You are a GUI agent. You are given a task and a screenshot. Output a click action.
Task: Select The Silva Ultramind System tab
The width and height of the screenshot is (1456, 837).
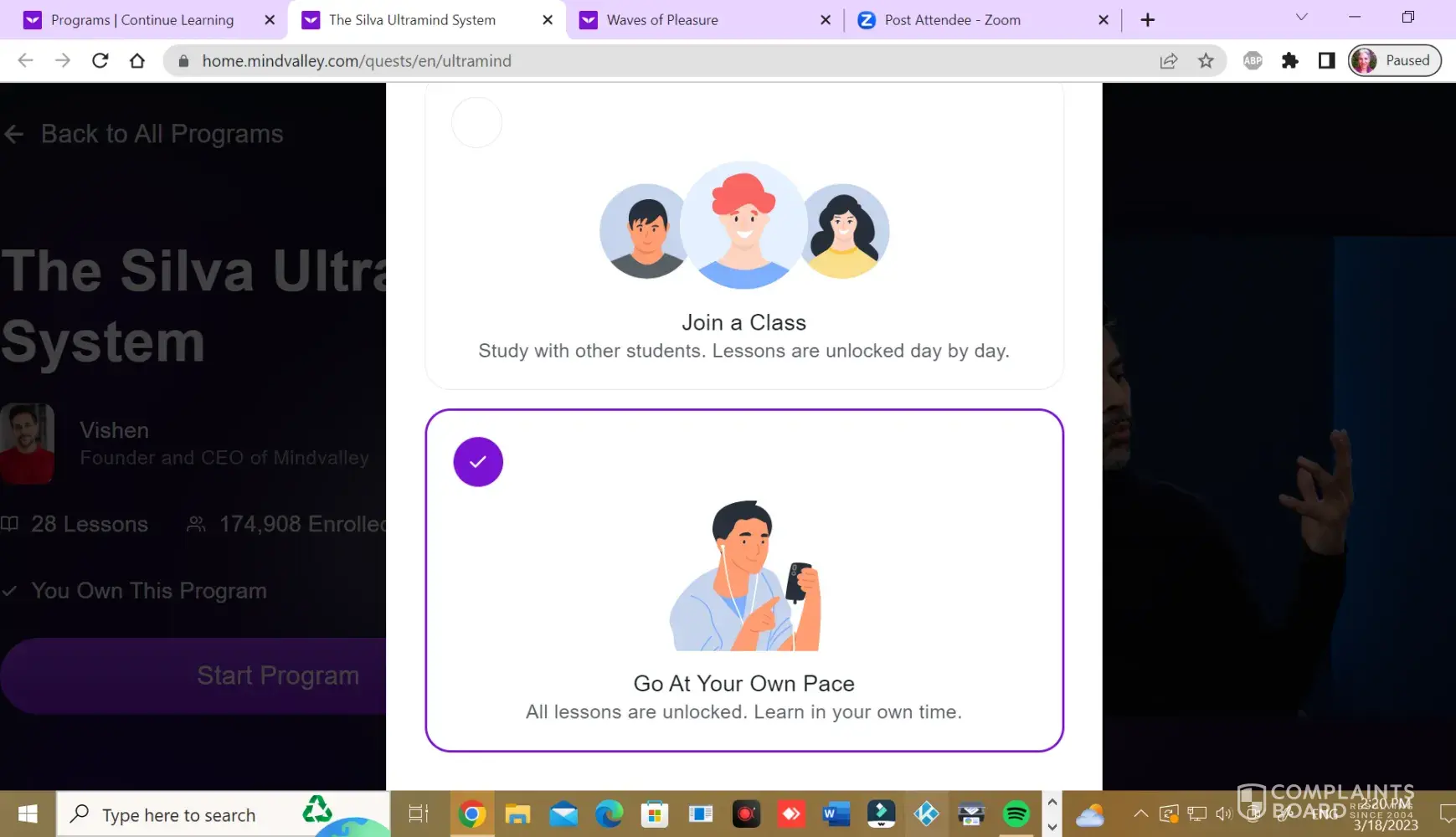(x=412, y=20)
